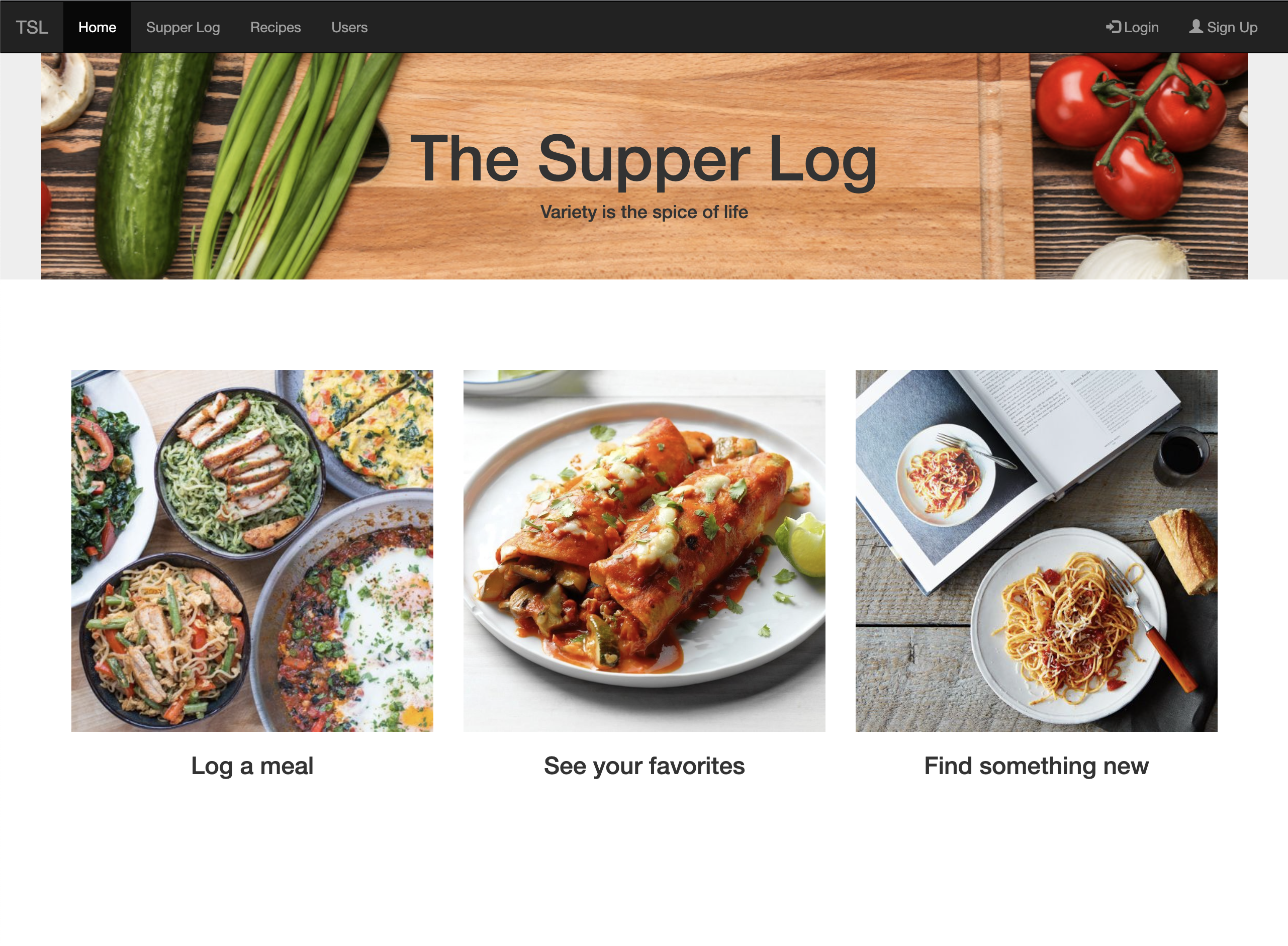
Task: Click the login arrow icon
Action: point(1113,27)
